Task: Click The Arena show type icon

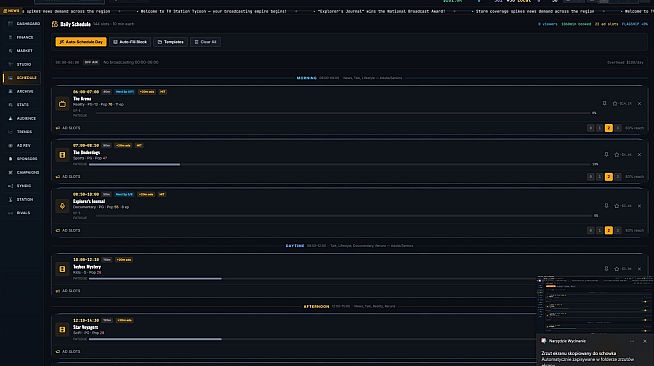Action: [62, 104]
